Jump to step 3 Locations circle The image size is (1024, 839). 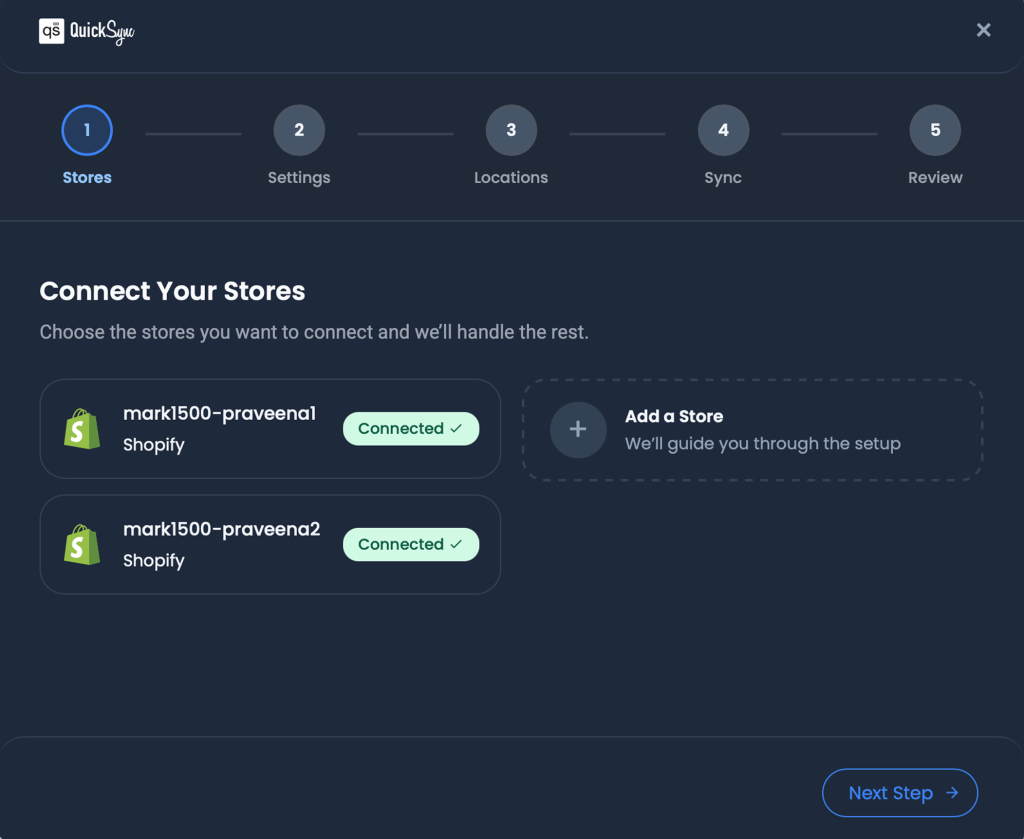pos(511,129)
